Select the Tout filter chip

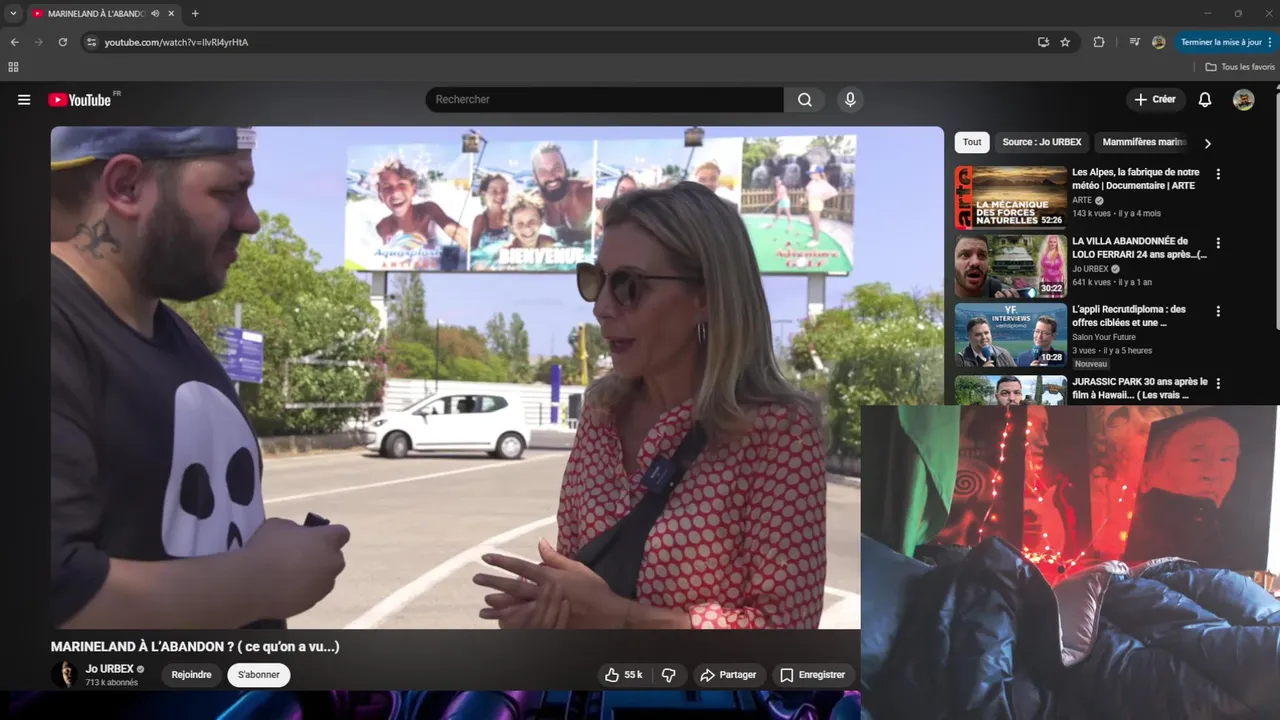click(x=972, y=142)
